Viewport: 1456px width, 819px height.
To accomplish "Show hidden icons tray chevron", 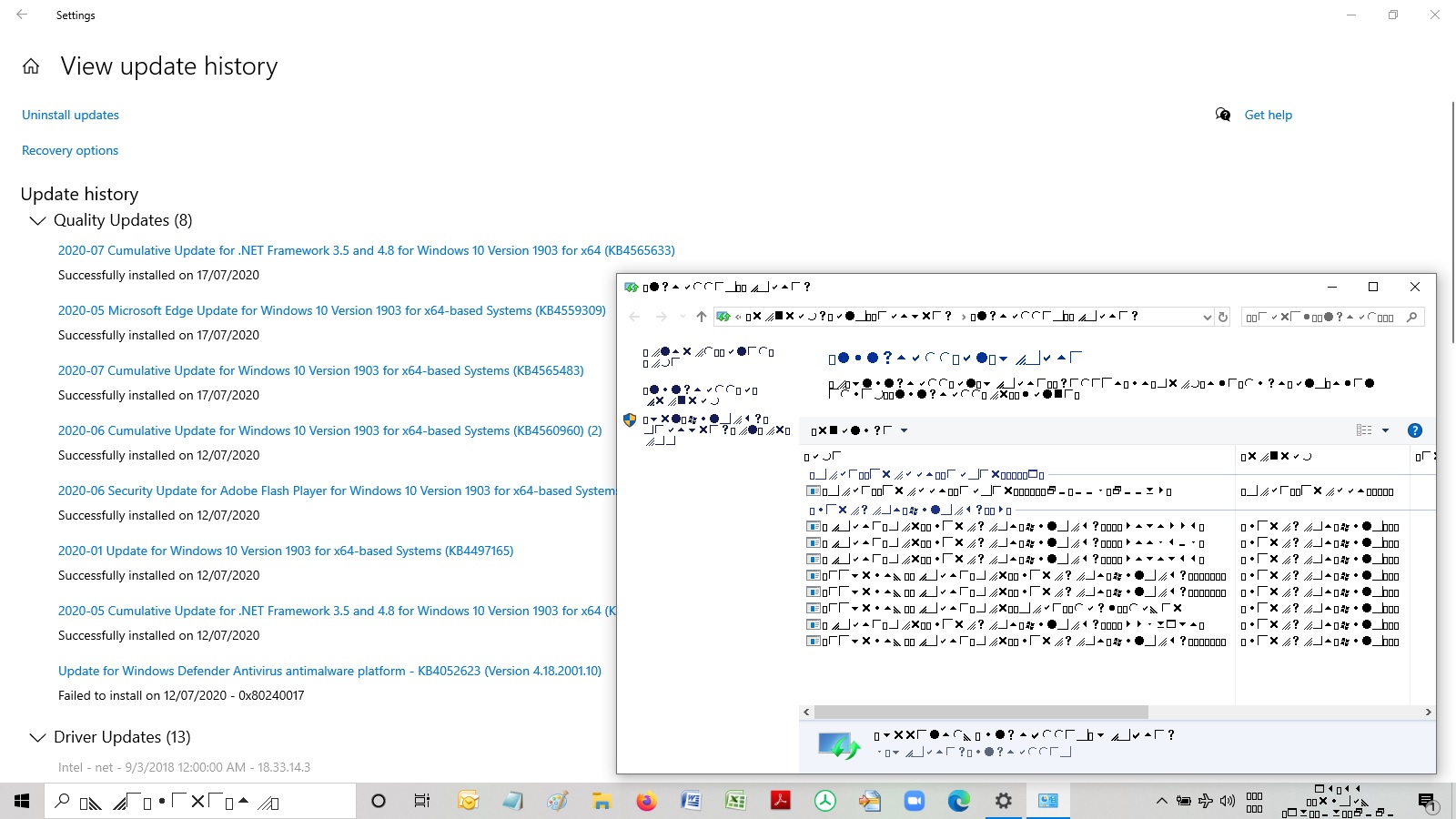I will (1161, 801).
